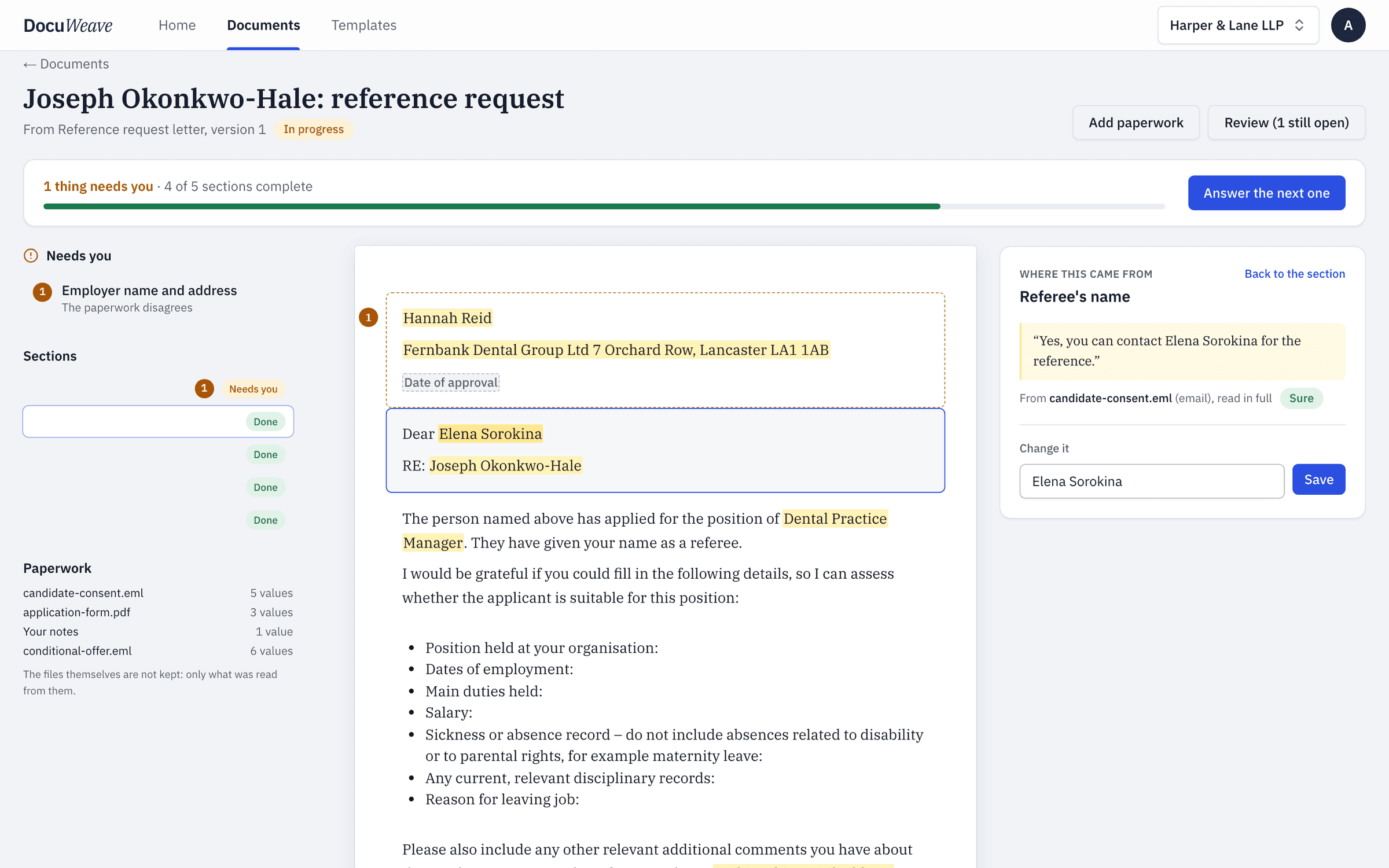Open the user avatar A menu
1389x868 pixels.
tap(1348, 25)
